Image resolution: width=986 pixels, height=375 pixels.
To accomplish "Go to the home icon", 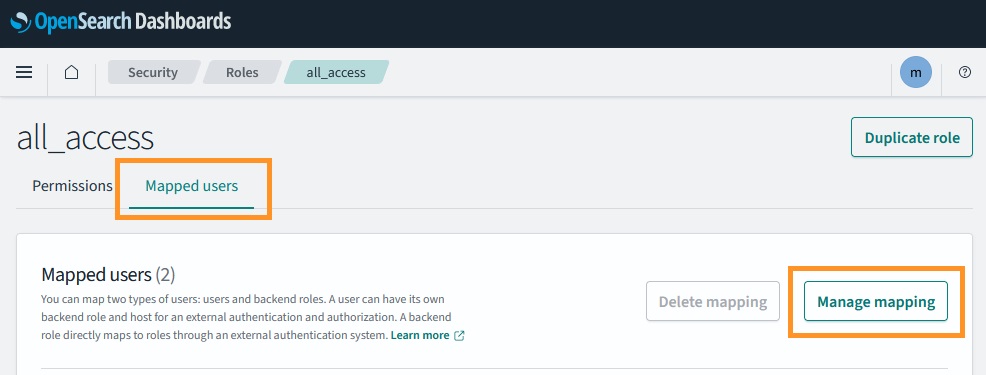I will pos(72,72).
